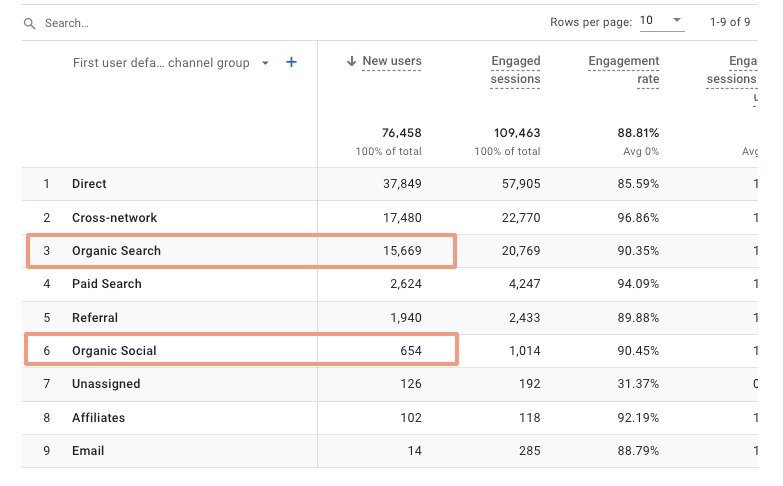Click the 88.79% engagement rate value

pos(638,451)
